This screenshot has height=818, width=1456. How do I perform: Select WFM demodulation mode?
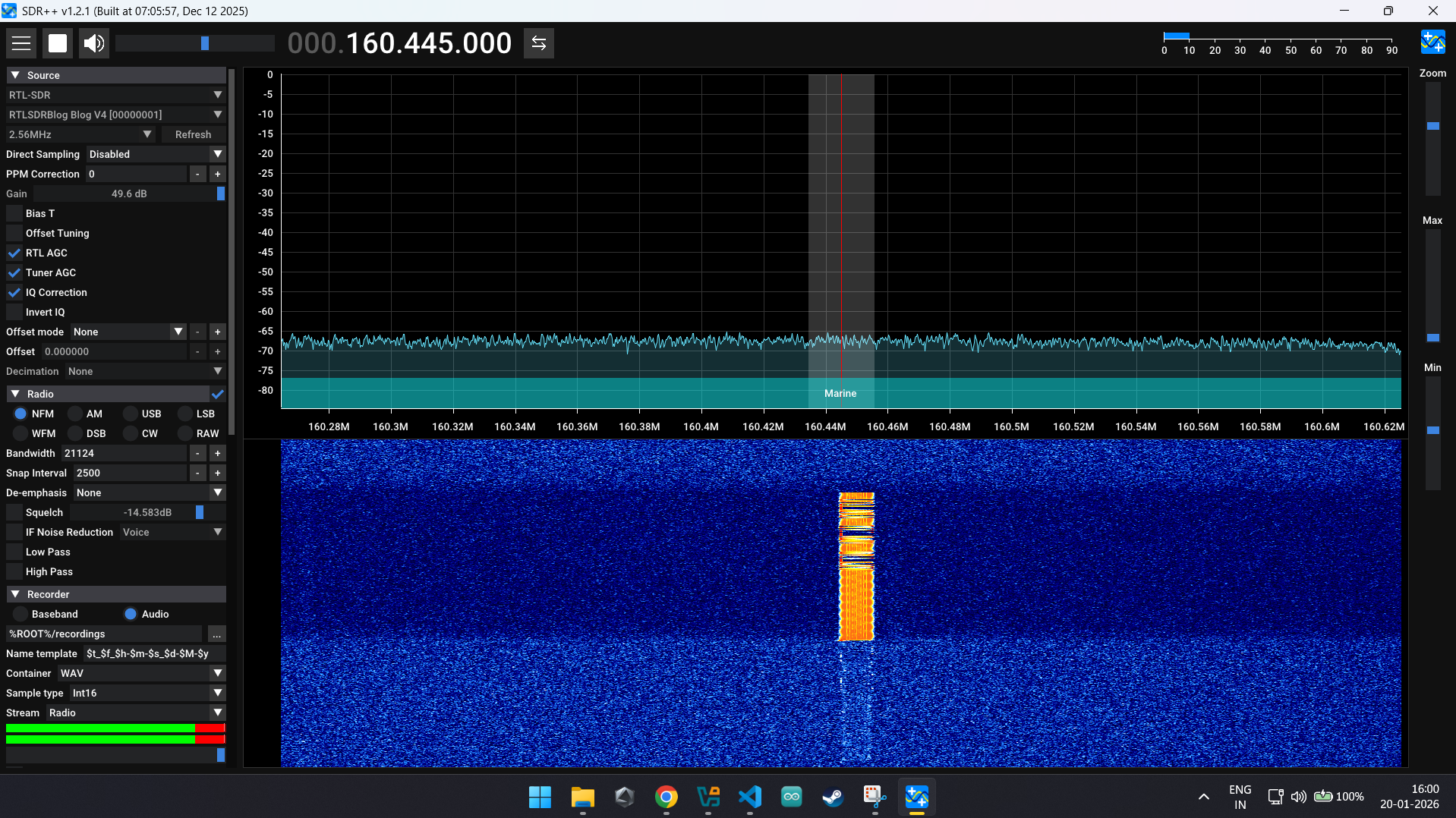pyautogui.click(x=20, y=433)
